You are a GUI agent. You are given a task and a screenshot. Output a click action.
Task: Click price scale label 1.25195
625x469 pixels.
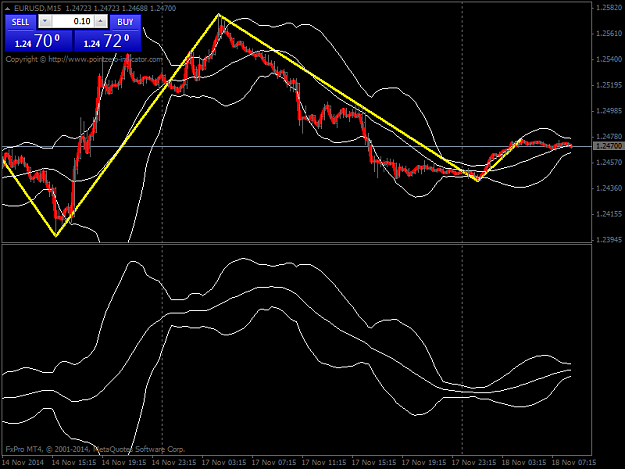point(609,85)
